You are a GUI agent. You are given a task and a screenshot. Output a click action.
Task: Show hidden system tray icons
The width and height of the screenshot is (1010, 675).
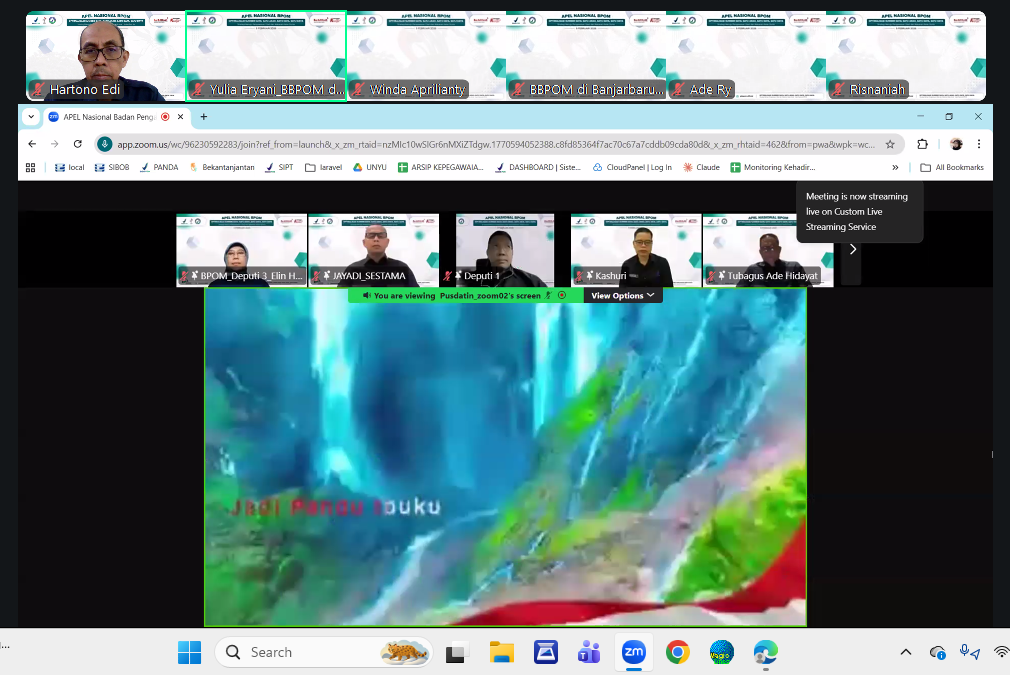906,652
